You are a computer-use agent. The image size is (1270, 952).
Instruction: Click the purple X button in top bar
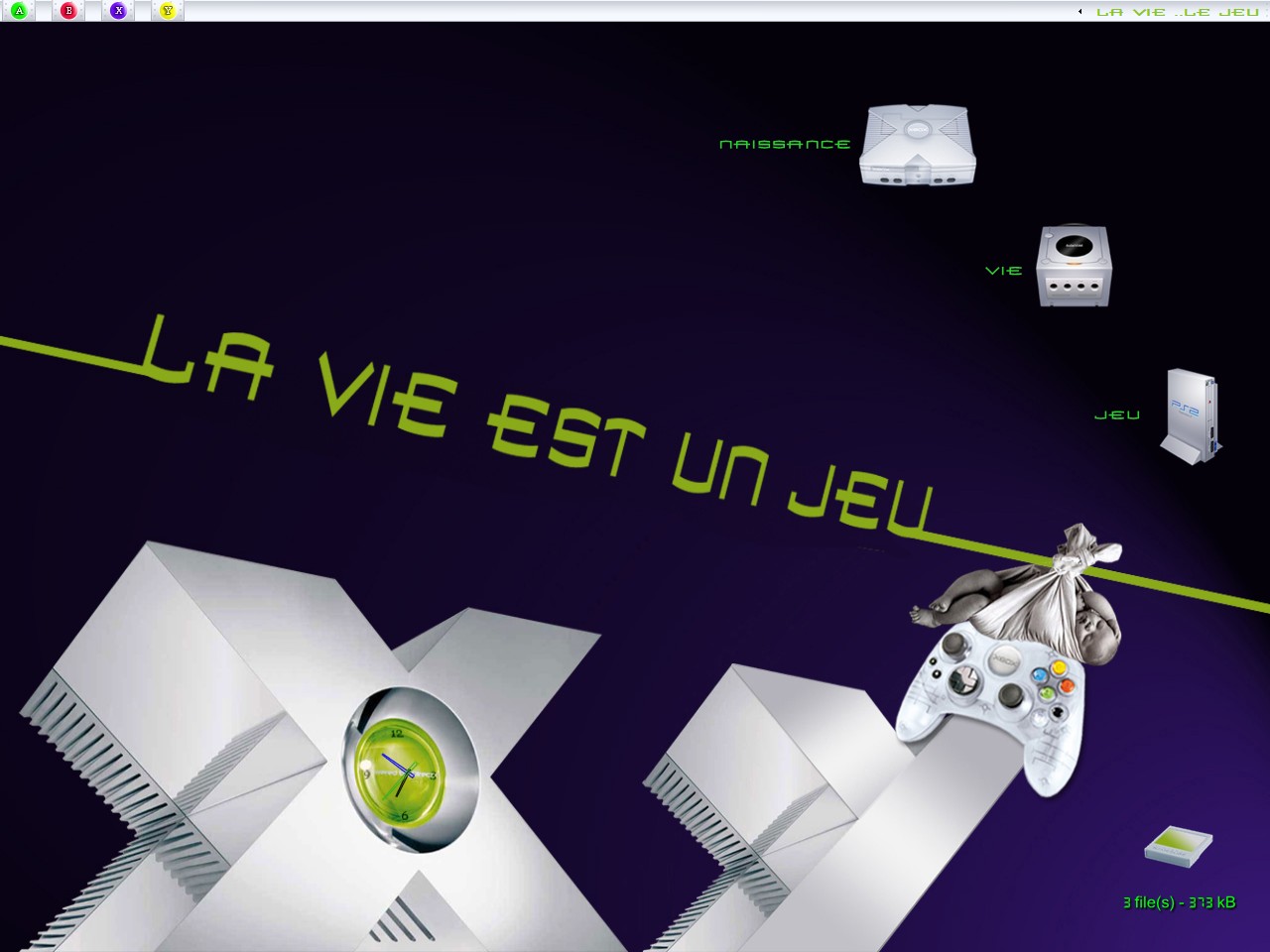coord(118,10)
